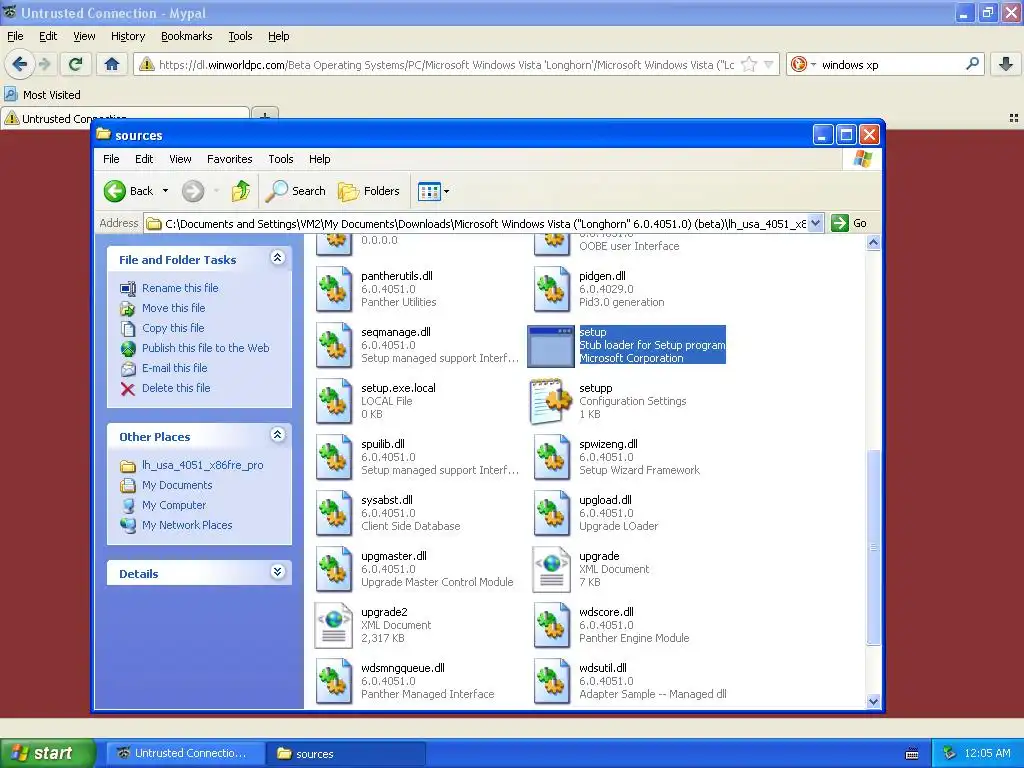Open Search in the Explorer toolbar
Viewport: 1024px width, 768px height.
coord(295,191)
